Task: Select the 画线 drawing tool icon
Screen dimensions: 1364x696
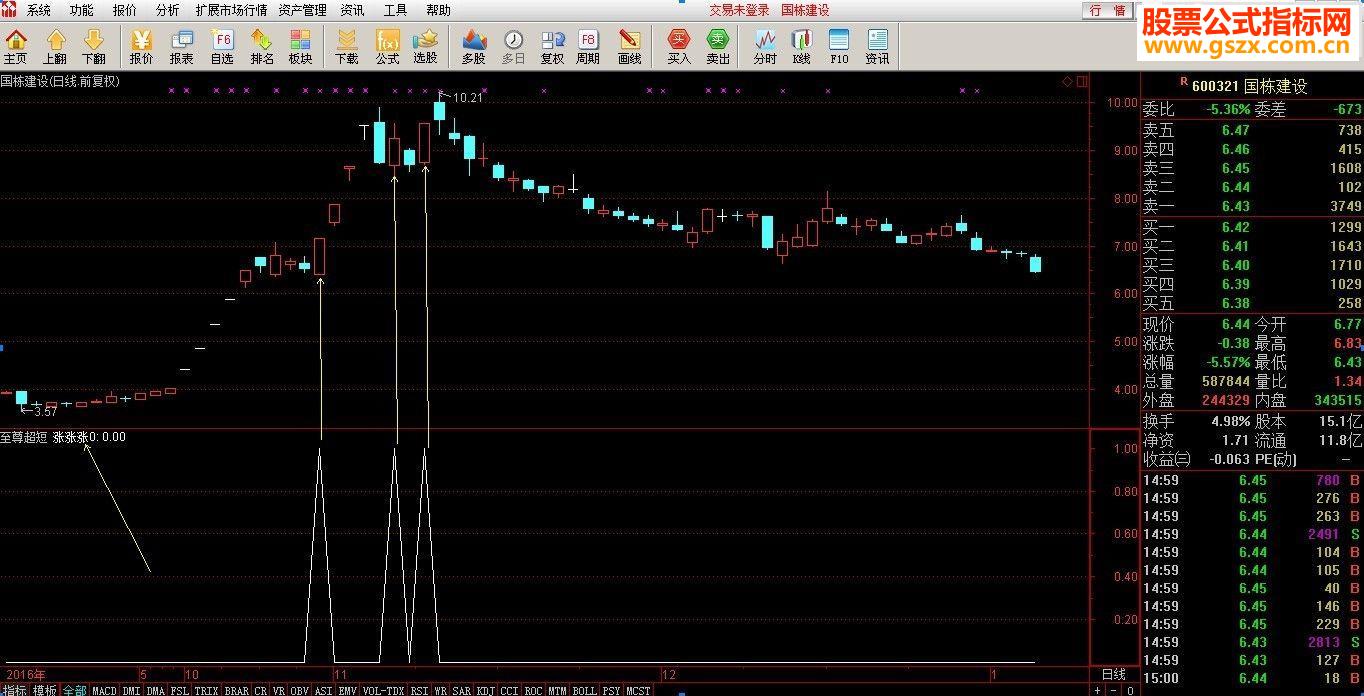Action: [629, 46]
